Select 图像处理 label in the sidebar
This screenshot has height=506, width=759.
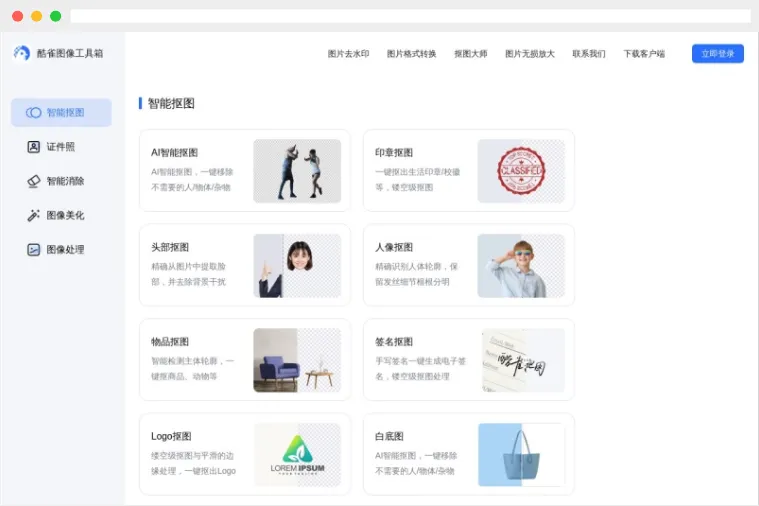[65, 250]
